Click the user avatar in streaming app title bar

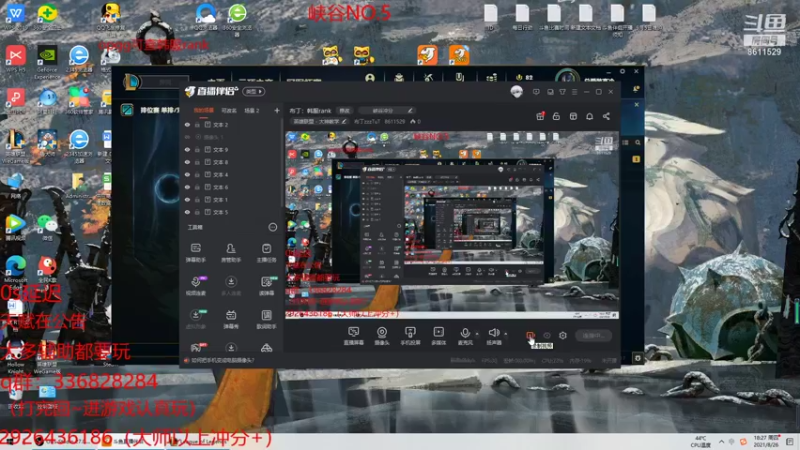516,92
